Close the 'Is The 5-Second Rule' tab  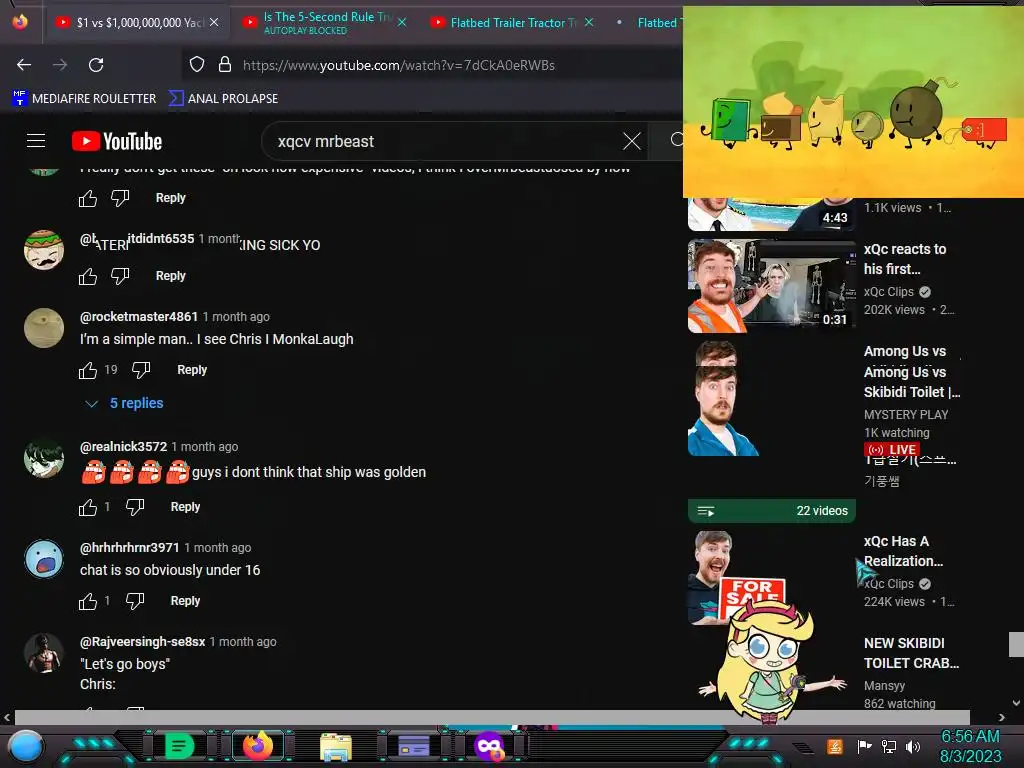coord(402,22)
